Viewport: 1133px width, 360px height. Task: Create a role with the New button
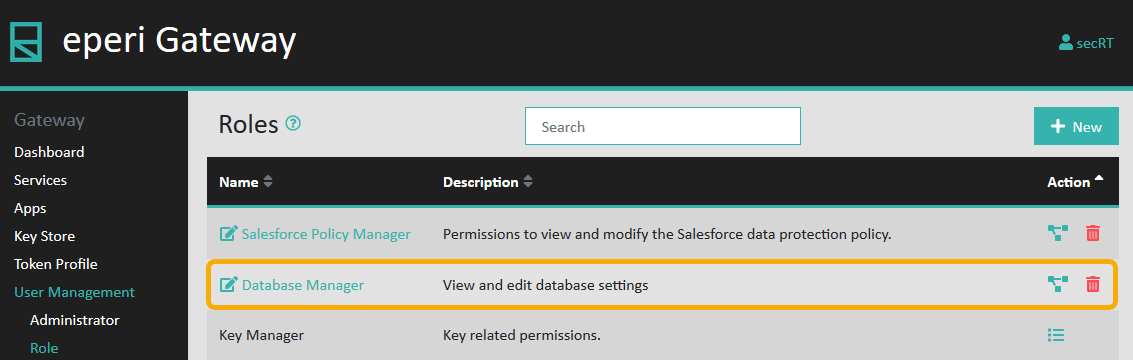pyautogui.click(x=1077, y=127)
